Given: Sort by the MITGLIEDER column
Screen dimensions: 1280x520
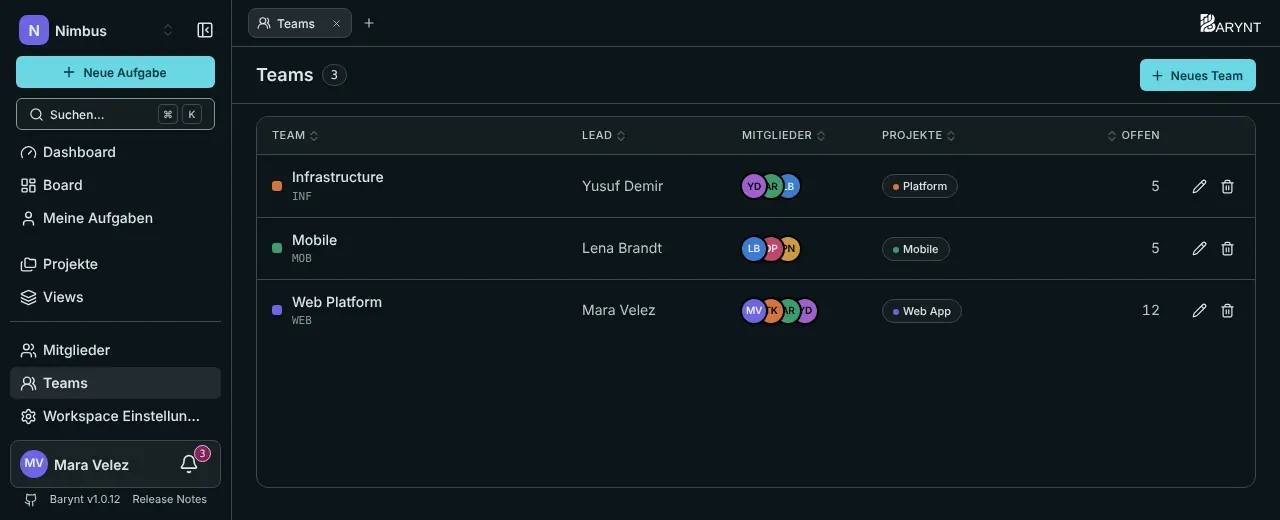Looking at the screenshot, I should point(783,135).
